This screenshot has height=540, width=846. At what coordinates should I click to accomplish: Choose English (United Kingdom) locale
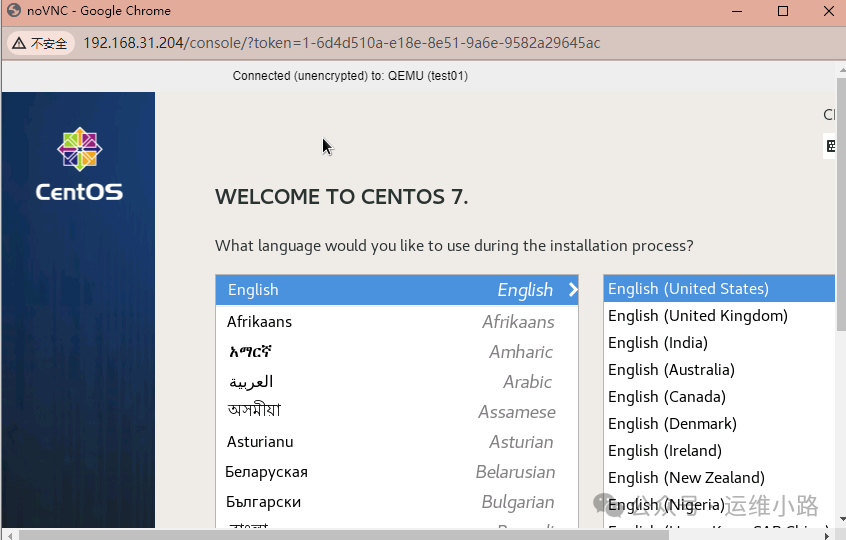[719, 316]
